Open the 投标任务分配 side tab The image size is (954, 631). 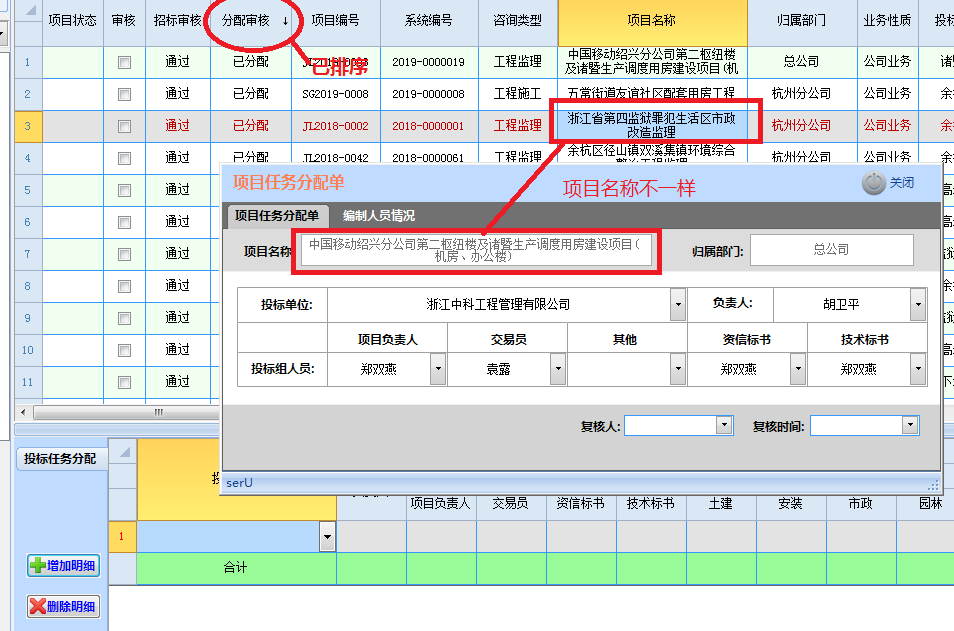pyautogui.click(x=60, y=459)
